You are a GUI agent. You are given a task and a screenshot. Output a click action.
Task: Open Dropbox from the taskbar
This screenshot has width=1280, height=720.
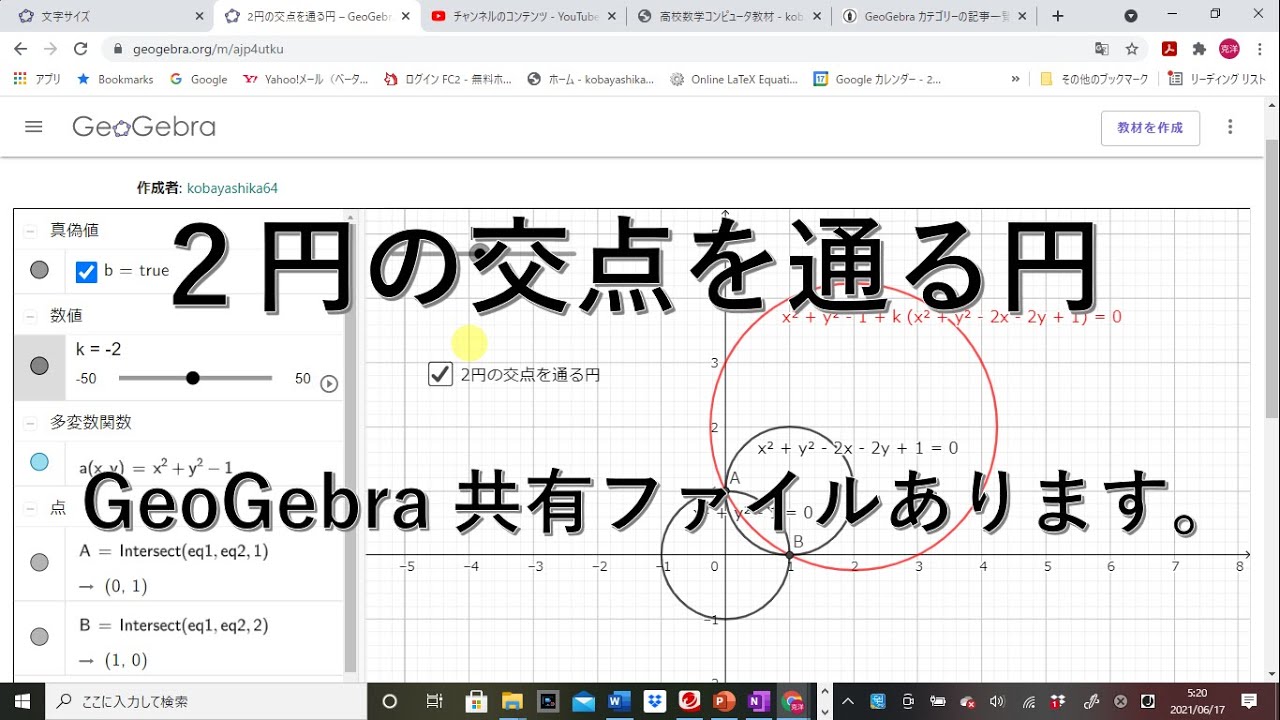pyautogui.click(x=655, y=701)
